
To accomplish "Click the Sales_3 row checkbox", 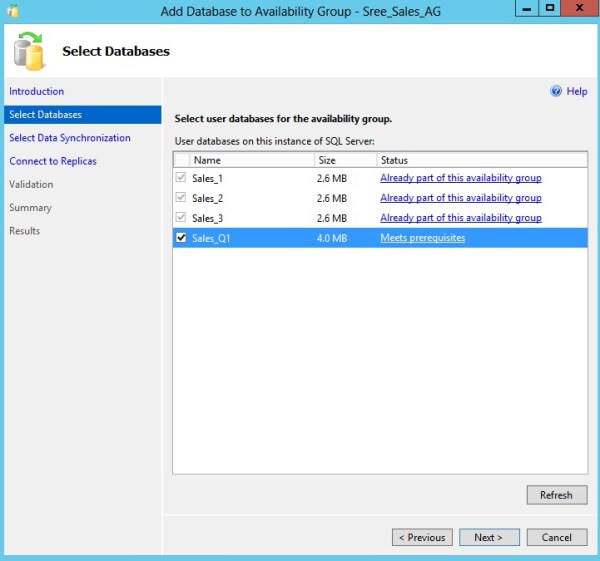I will tap(181, 218).
